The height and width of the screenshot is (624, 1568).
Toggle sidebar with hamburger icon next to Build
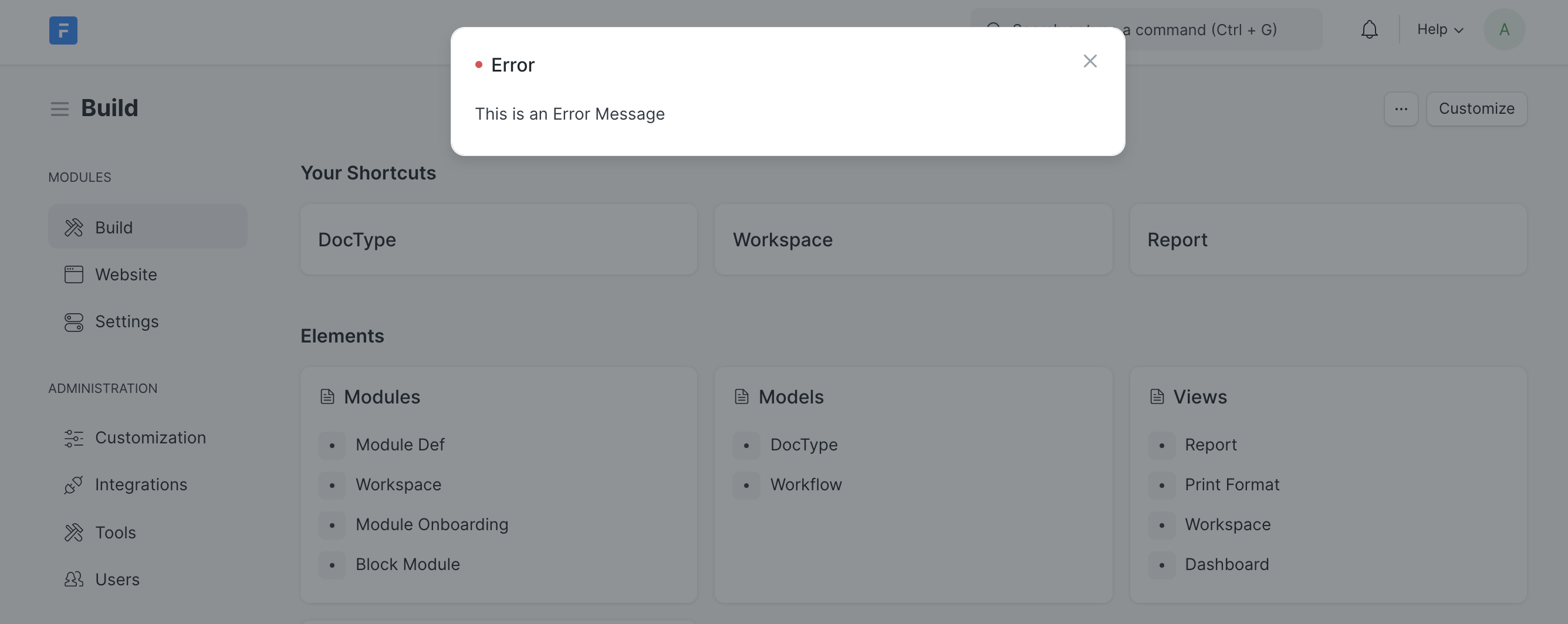(x=60, y=109)
